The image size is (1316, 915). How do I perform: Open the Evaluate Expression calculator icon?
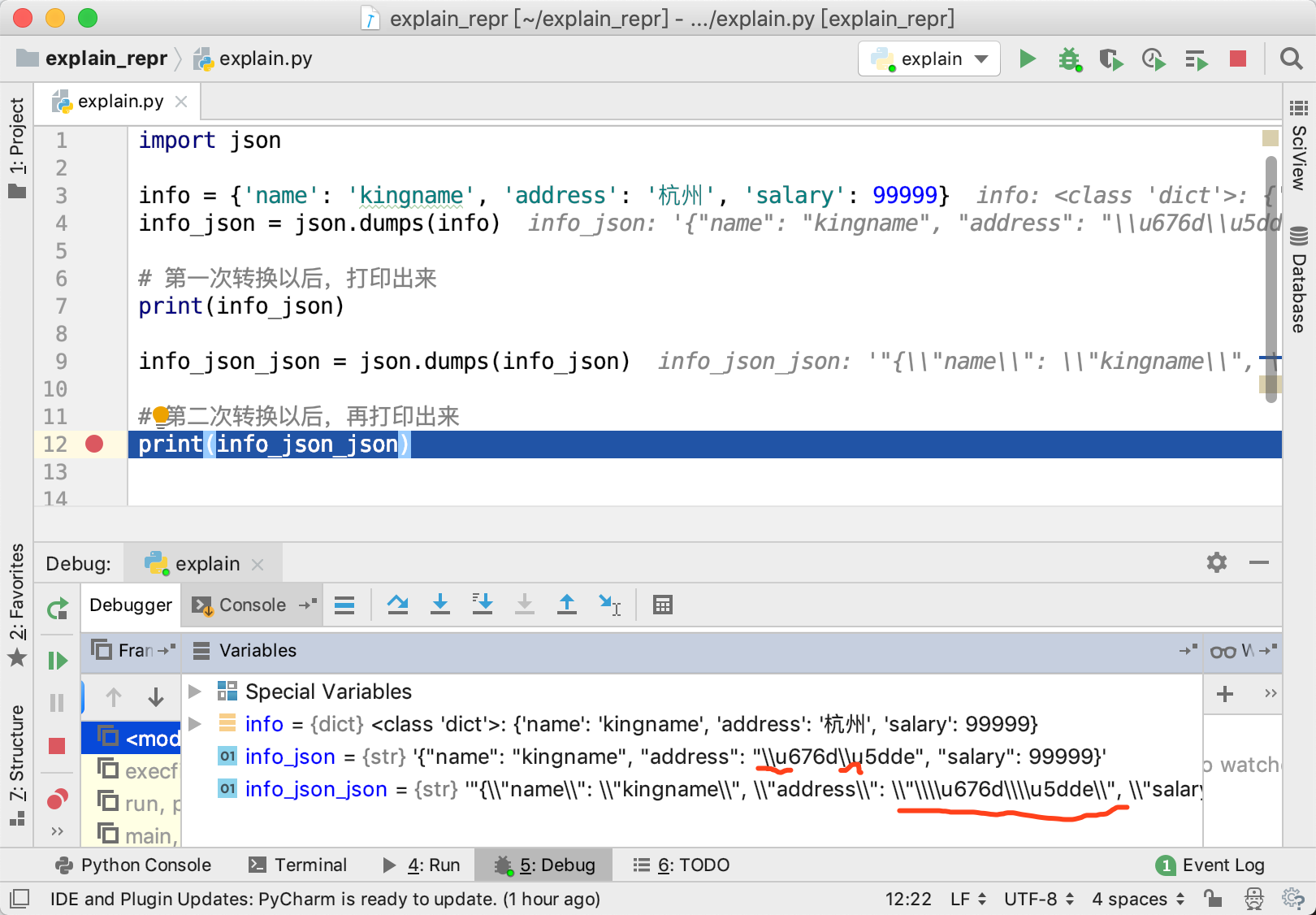pos(662,605)
